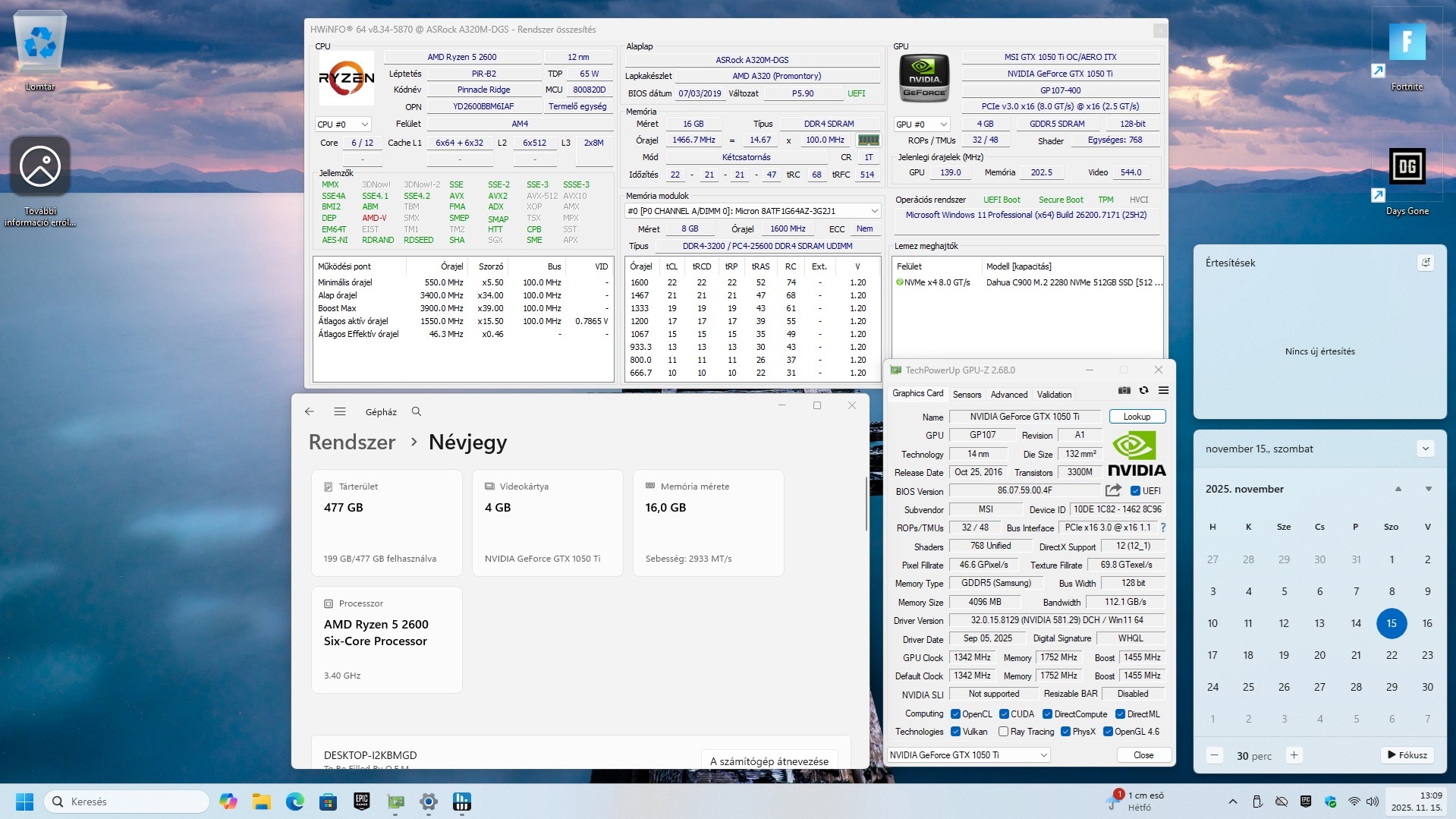1456x819 pixels.
Task: Show hidden system tray icons
Action: point(1233,802)
